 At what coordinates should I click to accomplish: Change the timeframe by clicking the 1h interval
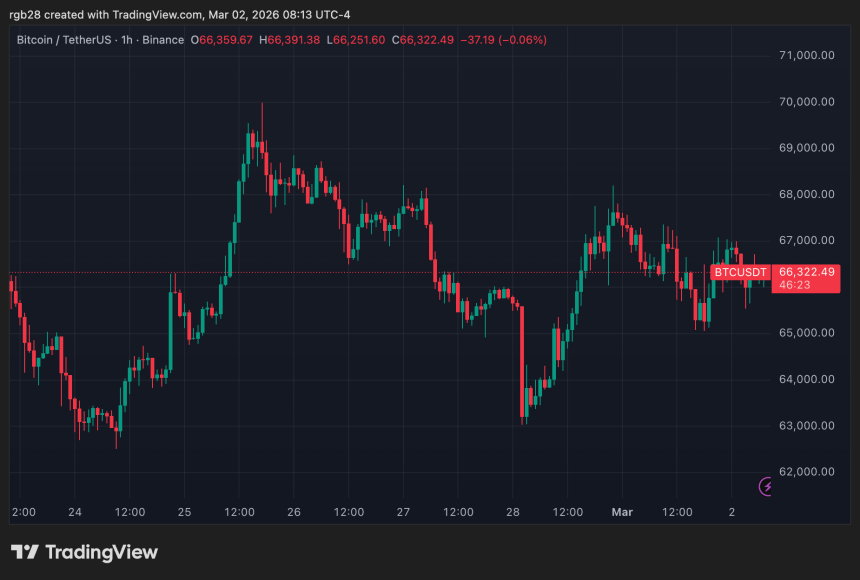click(128, 41)
